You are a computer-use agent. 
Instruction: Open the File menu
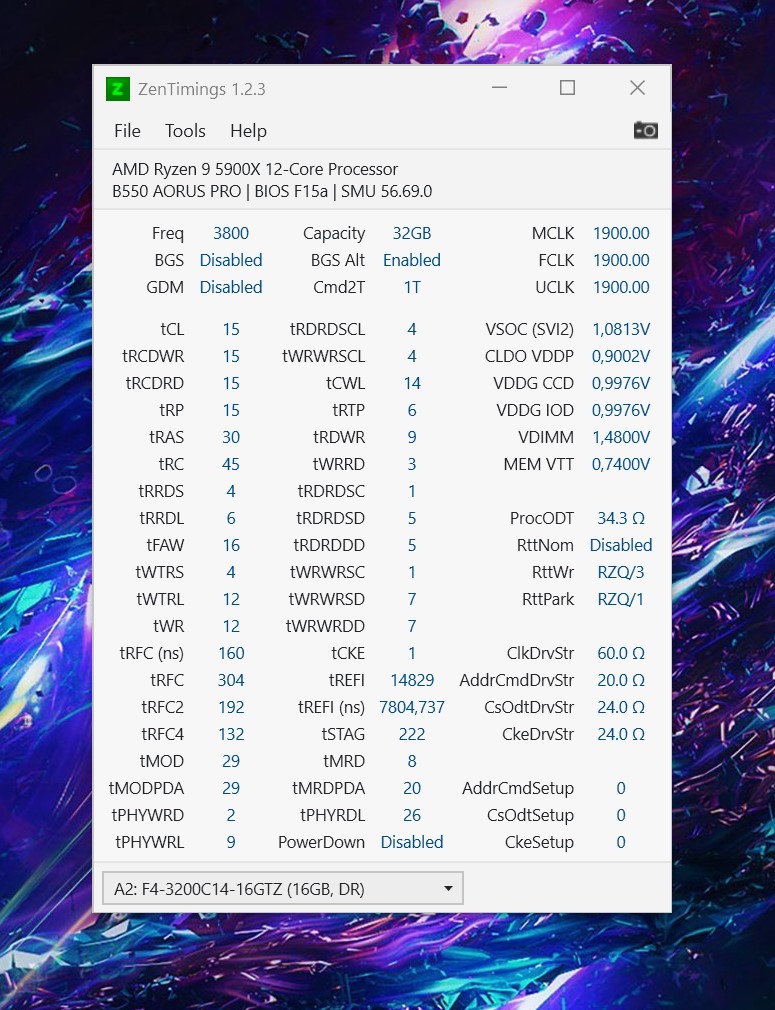[127, 131]
